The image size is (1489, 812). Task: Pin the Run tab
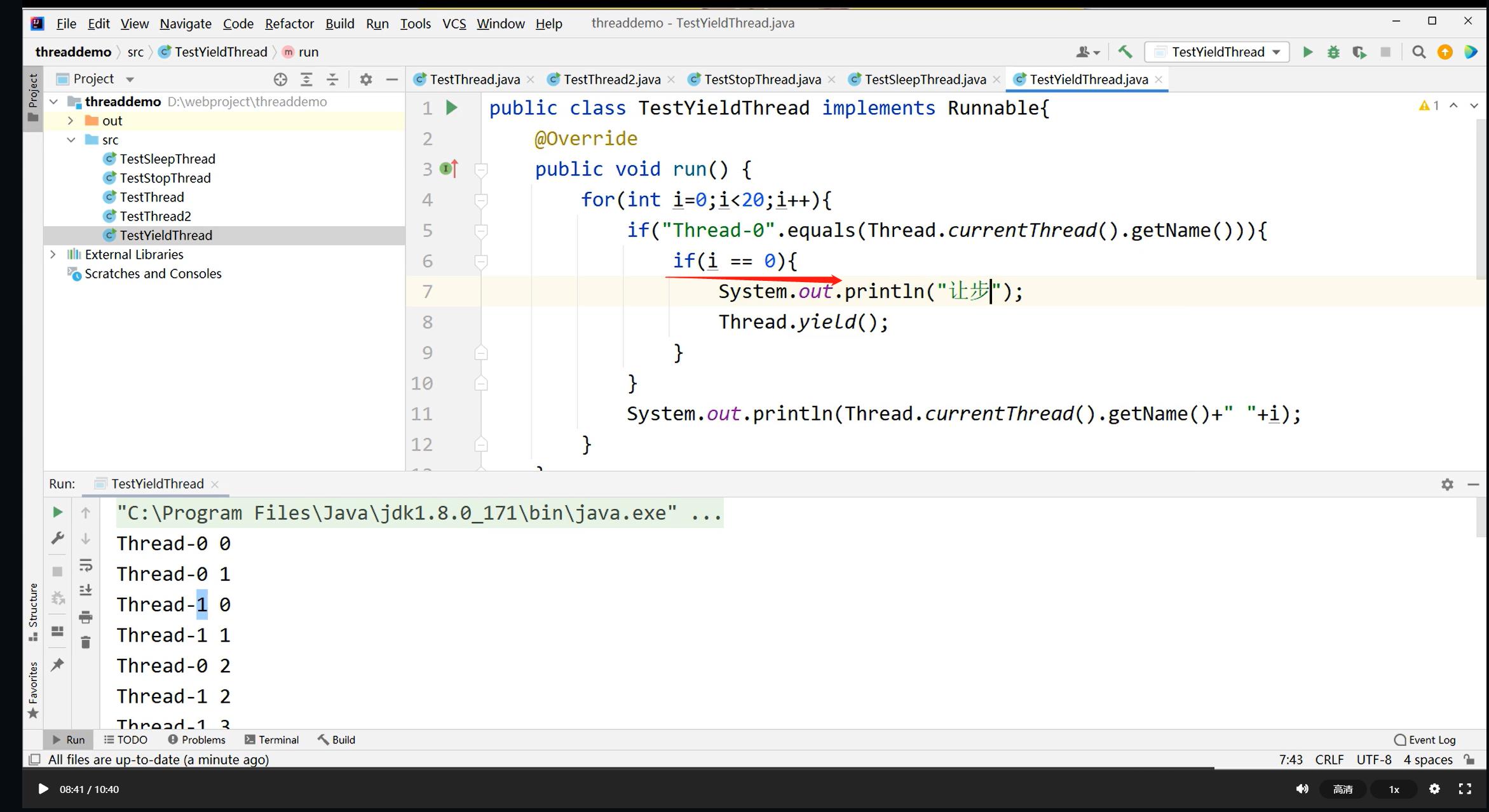(x=57, y=665)
